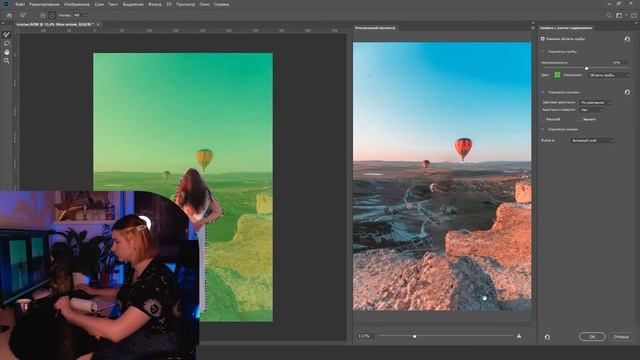
Task: Click the share icon at top right
Action: click(634, 15)
